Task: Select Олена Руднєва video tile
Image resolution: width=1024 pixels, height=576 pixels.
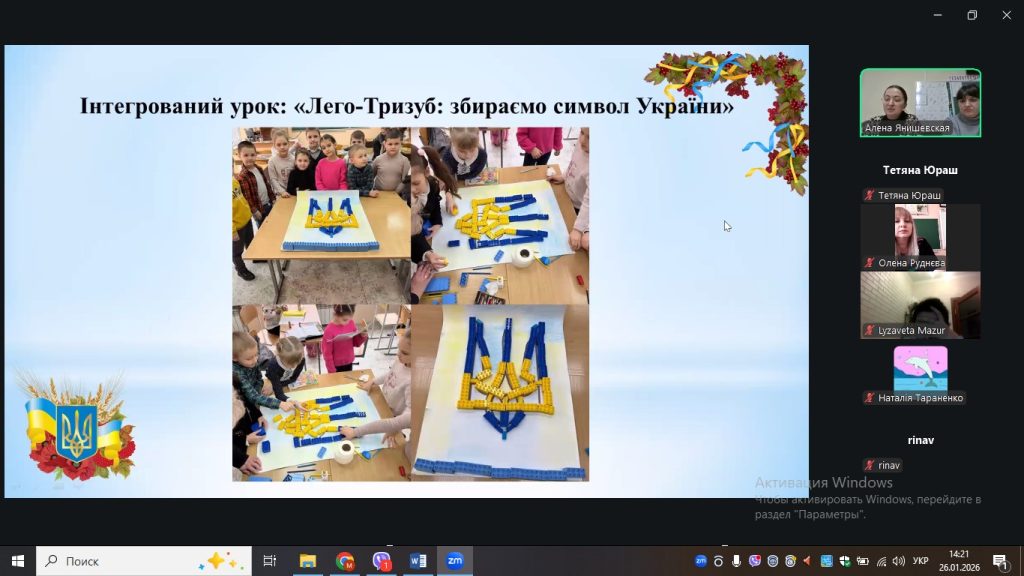Action: (920, 236)
